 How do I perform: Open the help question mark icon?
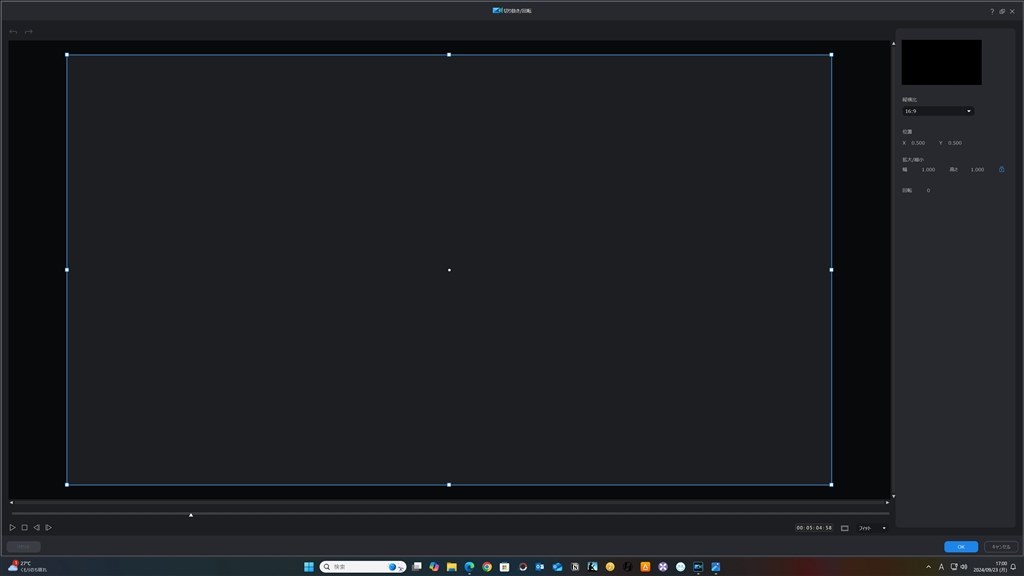pos(992,11)
